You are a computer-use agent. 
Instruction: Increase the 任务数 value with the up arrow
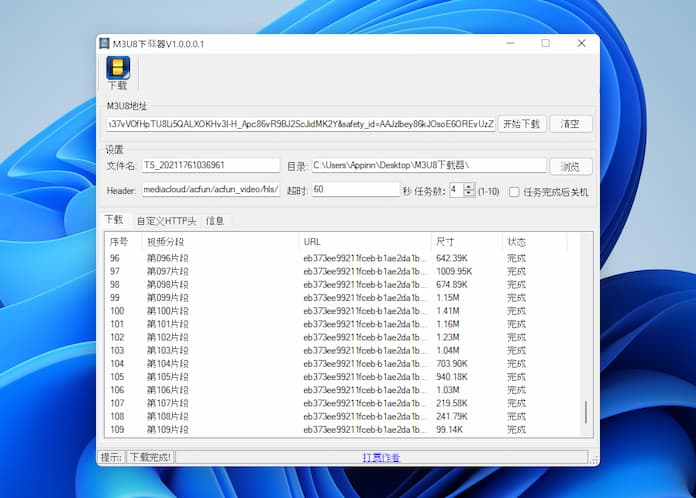pyautogui.click(x=470, y=186)
